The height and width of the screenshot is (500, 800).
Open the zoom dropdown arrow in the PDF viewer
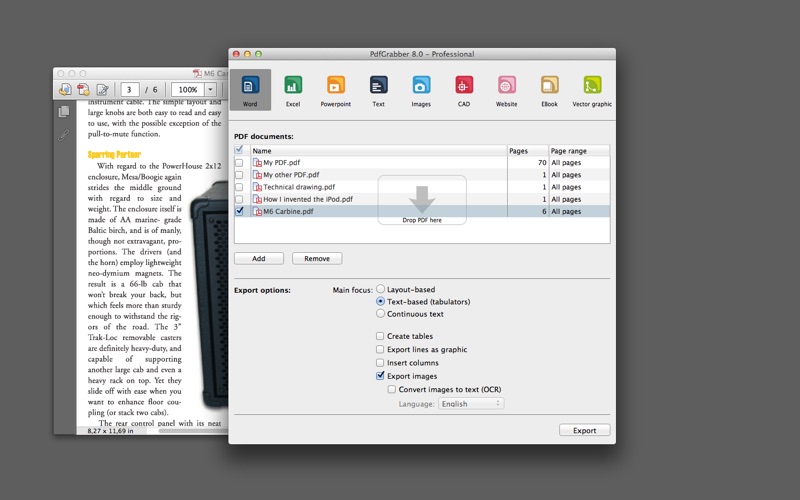pyautogui.click(x=210, y=90)
